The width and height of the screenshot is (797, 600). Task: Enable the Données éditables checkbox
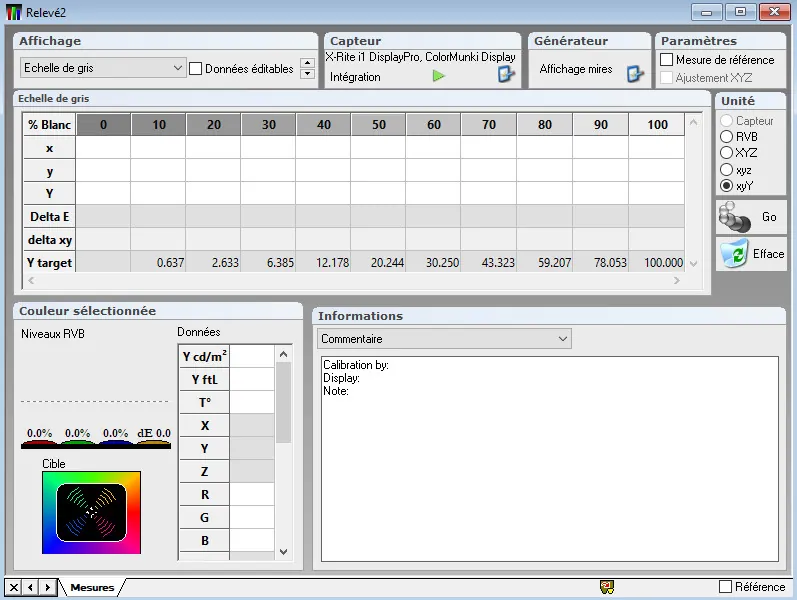tap(196, 69)
